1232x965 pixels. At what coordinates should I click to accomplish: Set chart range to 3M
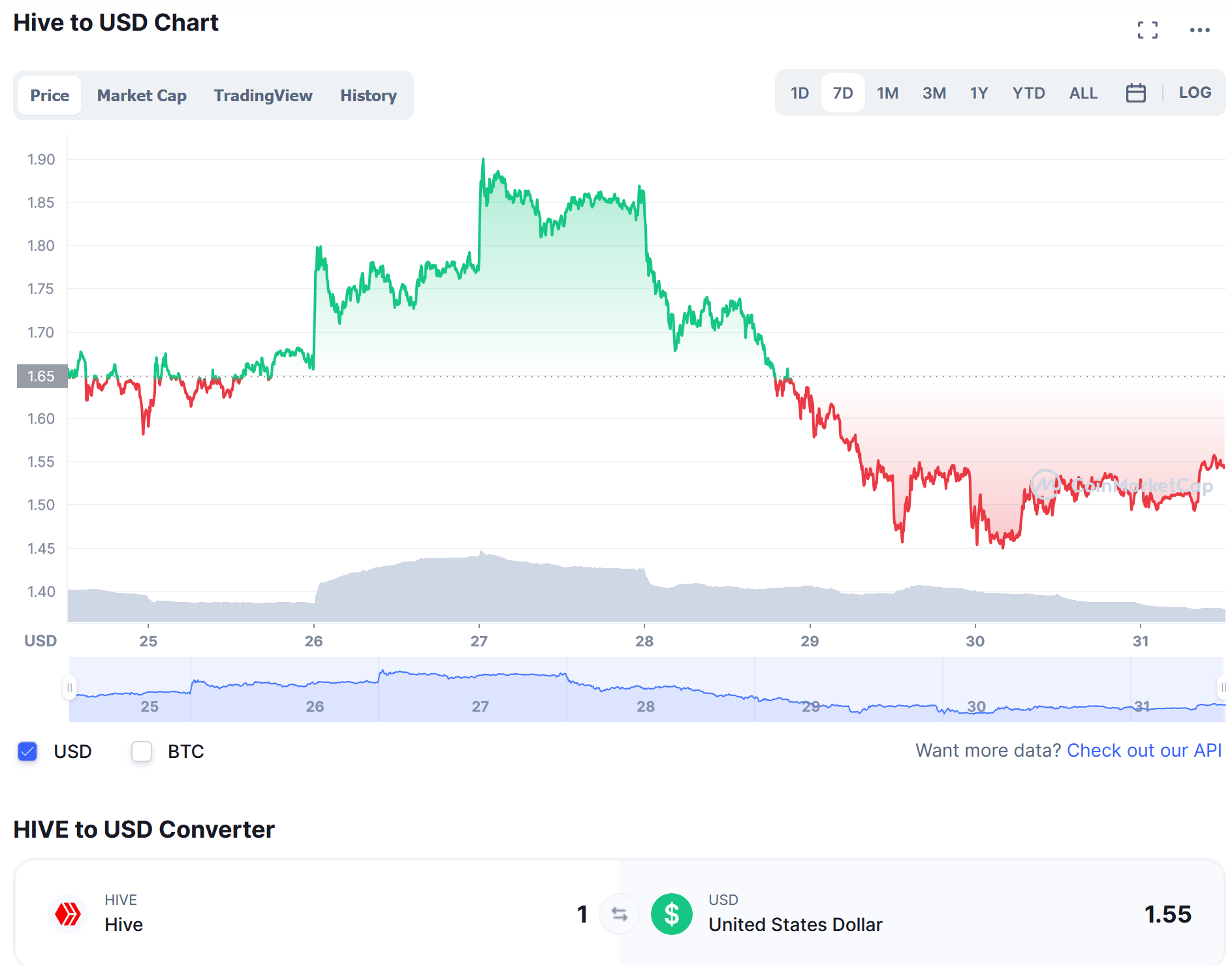[x=934, y=93]
